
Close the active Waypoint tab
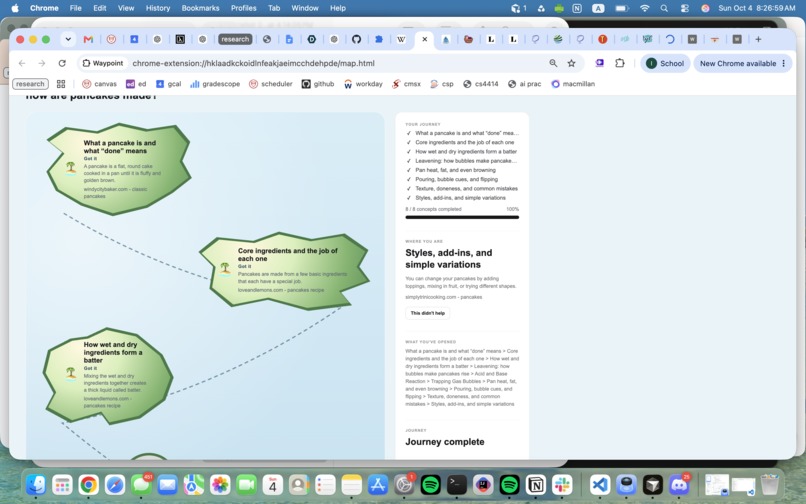425,39
